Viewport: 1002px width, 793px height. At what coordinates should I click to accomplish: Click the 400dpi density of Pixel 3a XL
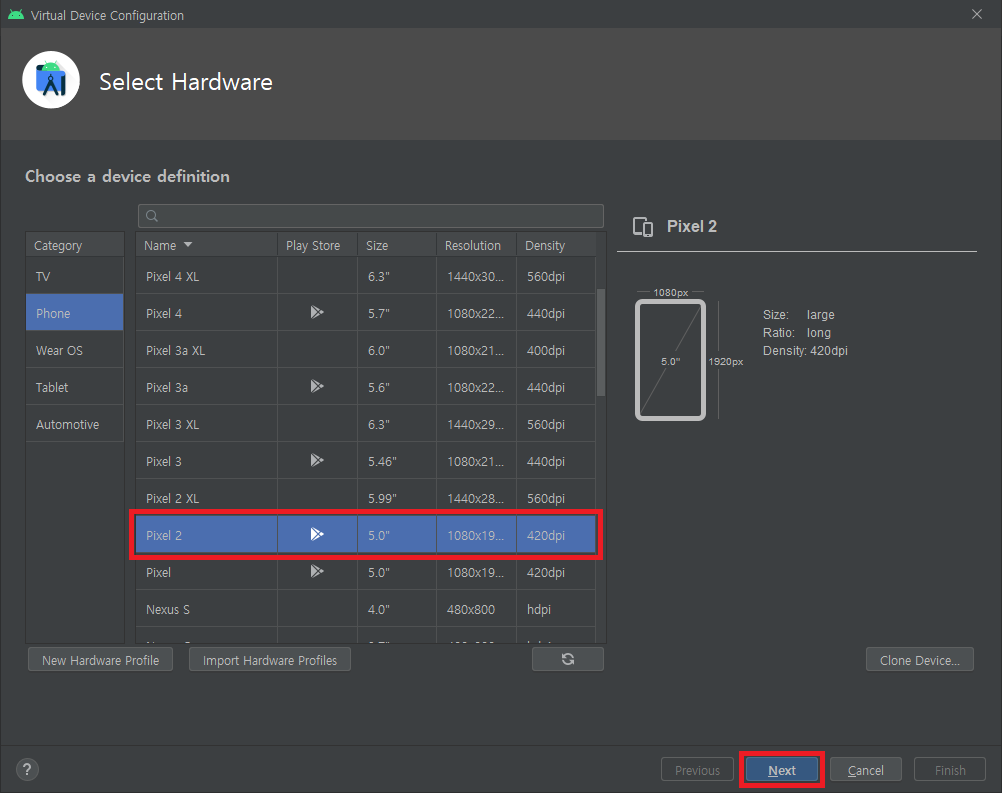tap(546, 351)
